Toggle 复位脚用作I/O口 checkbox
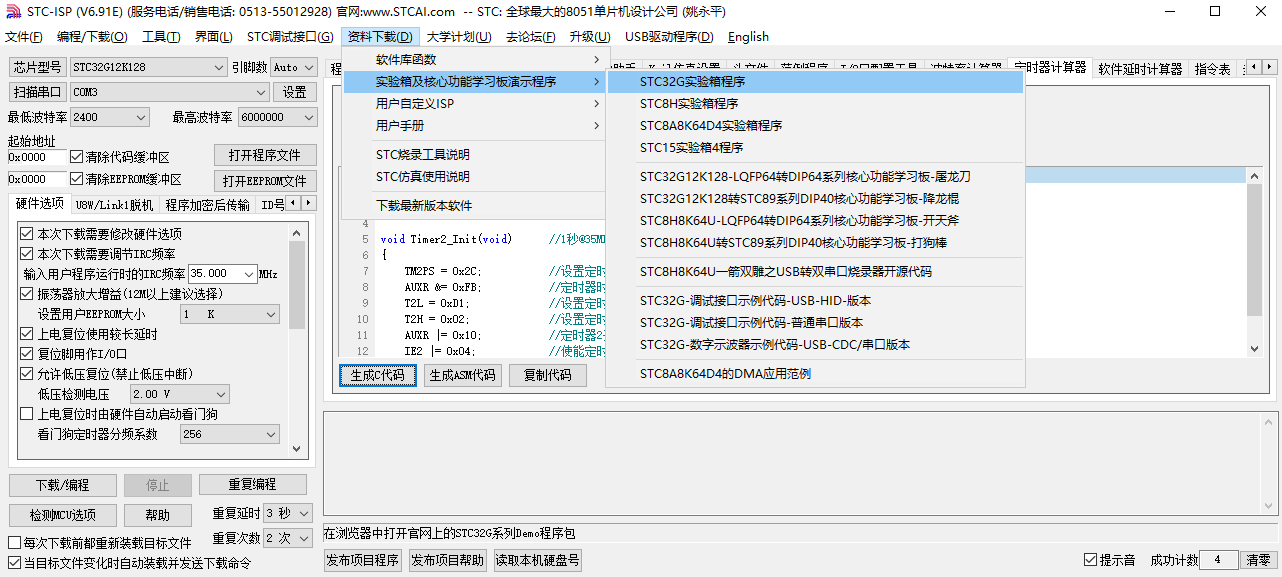Viewport: 1282px width, 577px height. (73, 354)
